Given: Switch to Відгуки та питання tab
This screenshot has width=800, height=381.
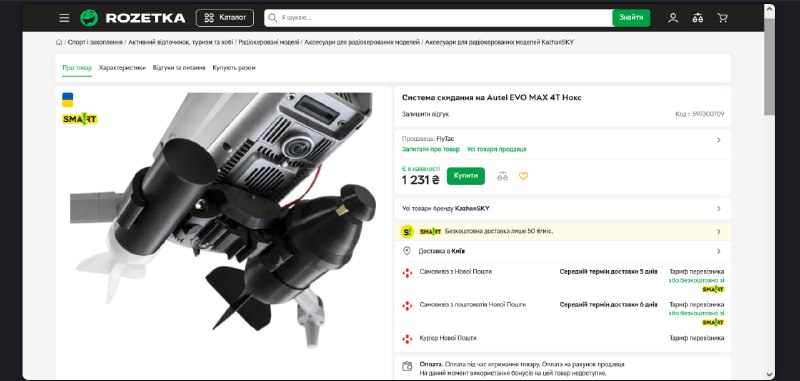Looking at the screenshot, I should tap(179, 68).
